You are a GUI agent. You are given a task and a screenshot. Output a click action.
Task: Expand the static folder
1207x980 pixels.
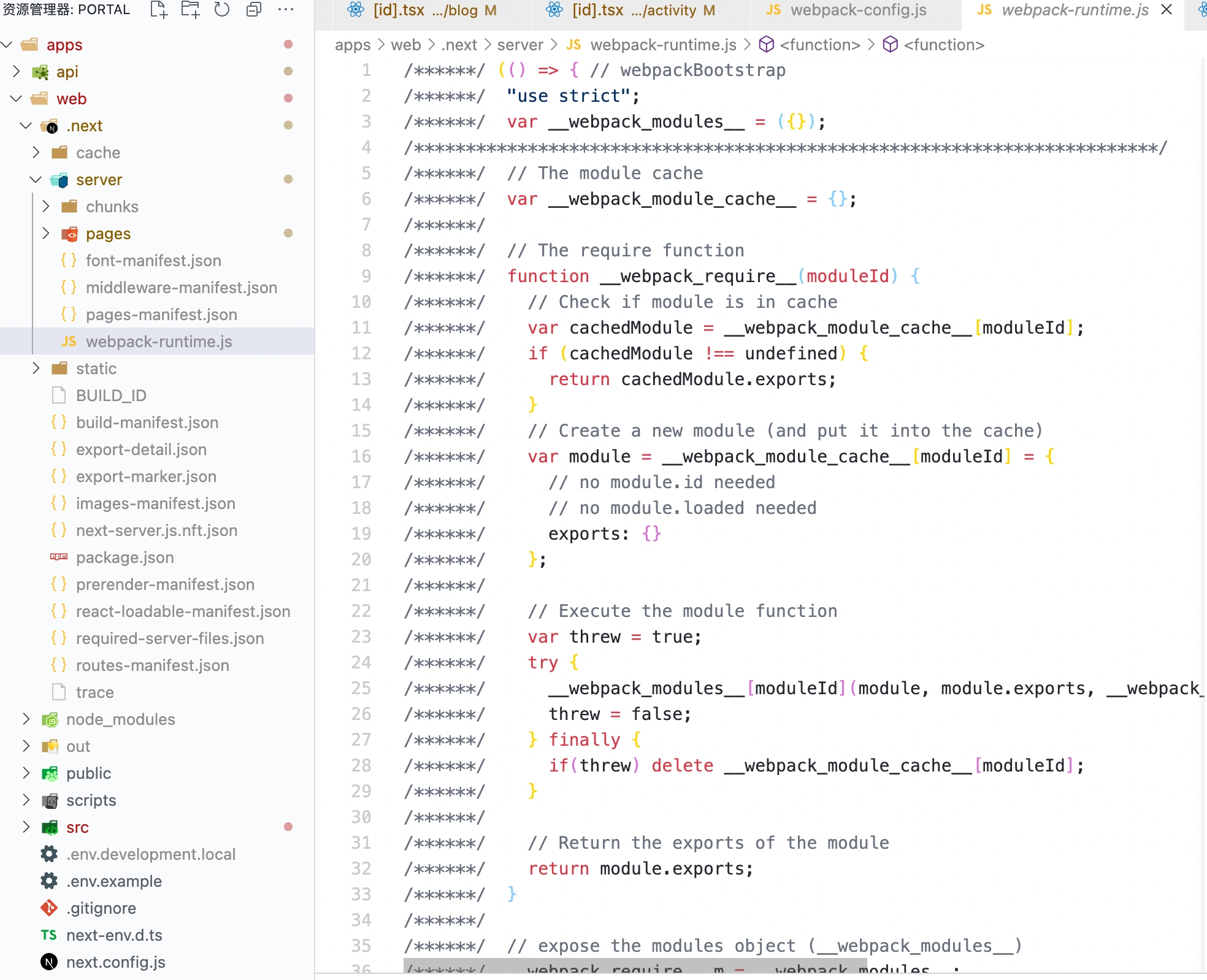coord(36,369)
